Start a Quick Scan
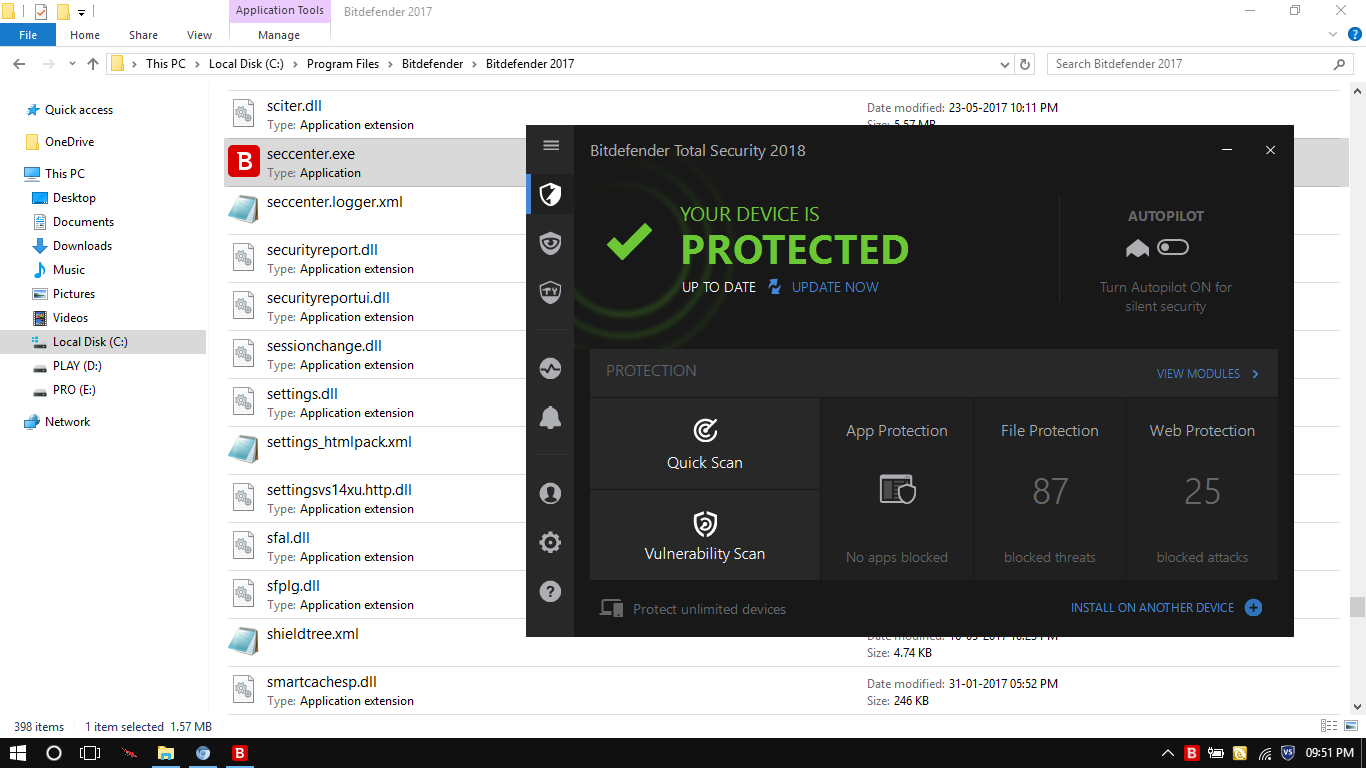This screenshot has width=1366, height=768. coord(705,444)
